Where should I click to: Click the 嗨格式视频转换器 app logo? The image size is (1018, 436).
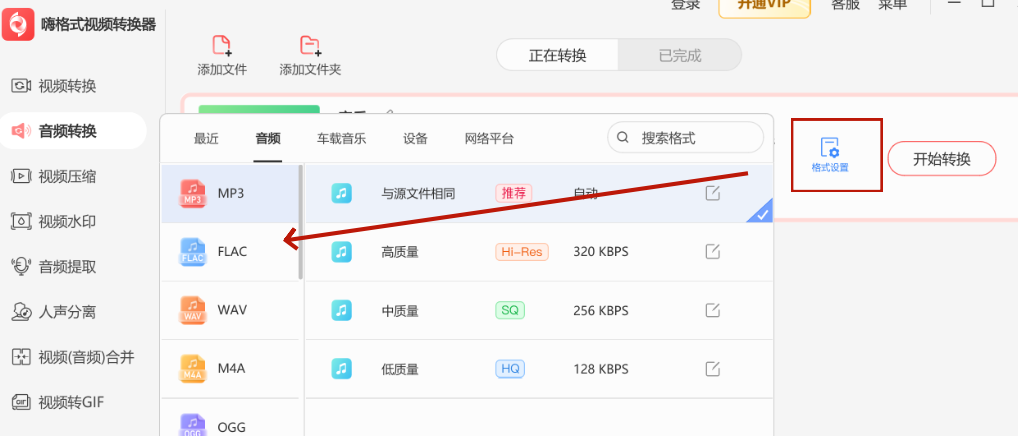coord(18,25)
